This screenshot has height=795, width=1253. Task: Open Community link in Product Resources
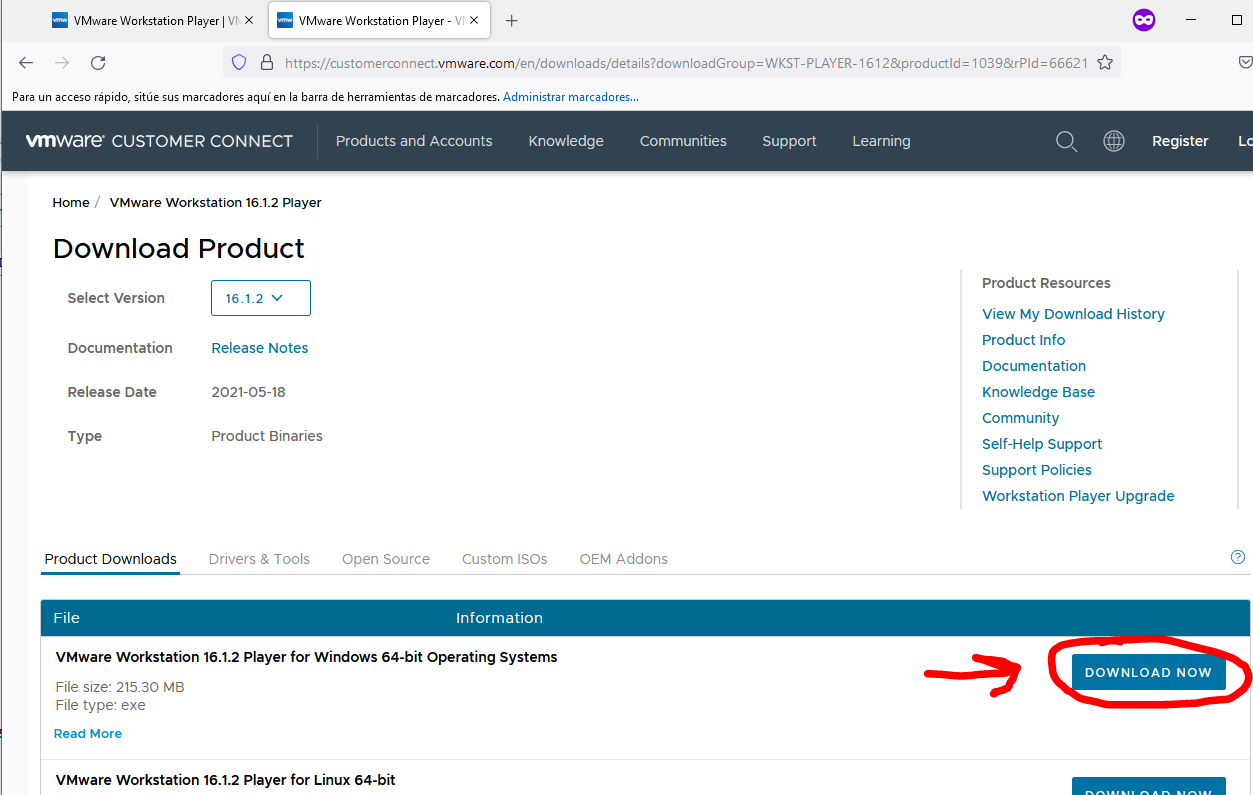click(x=1020, y=418)
